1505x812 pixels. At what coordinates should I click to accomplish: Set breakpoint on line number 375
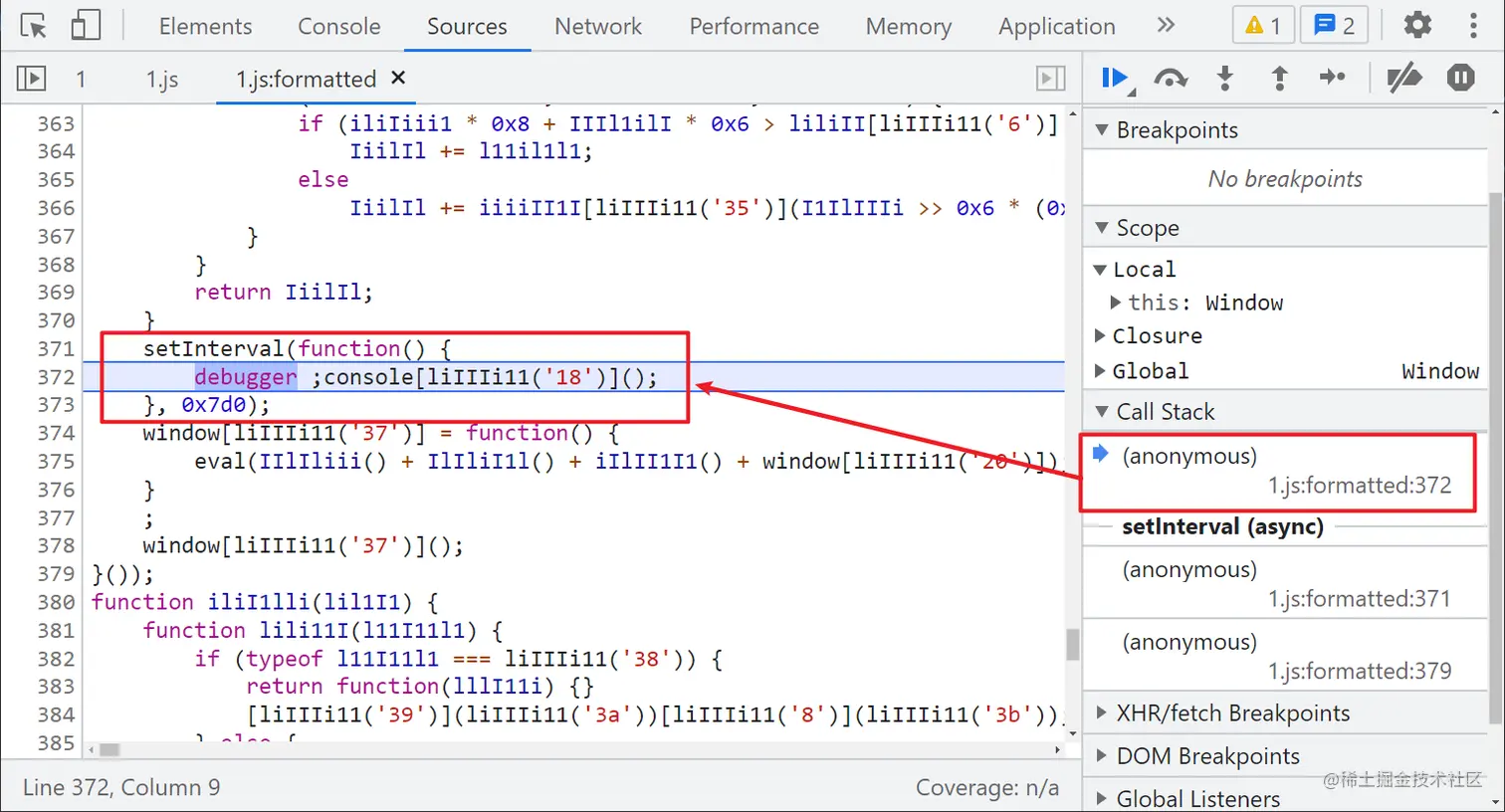pos(56,462)
